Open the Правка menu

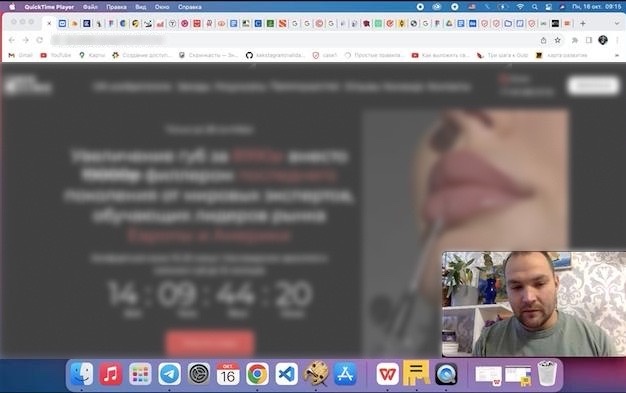pos(116,7)
